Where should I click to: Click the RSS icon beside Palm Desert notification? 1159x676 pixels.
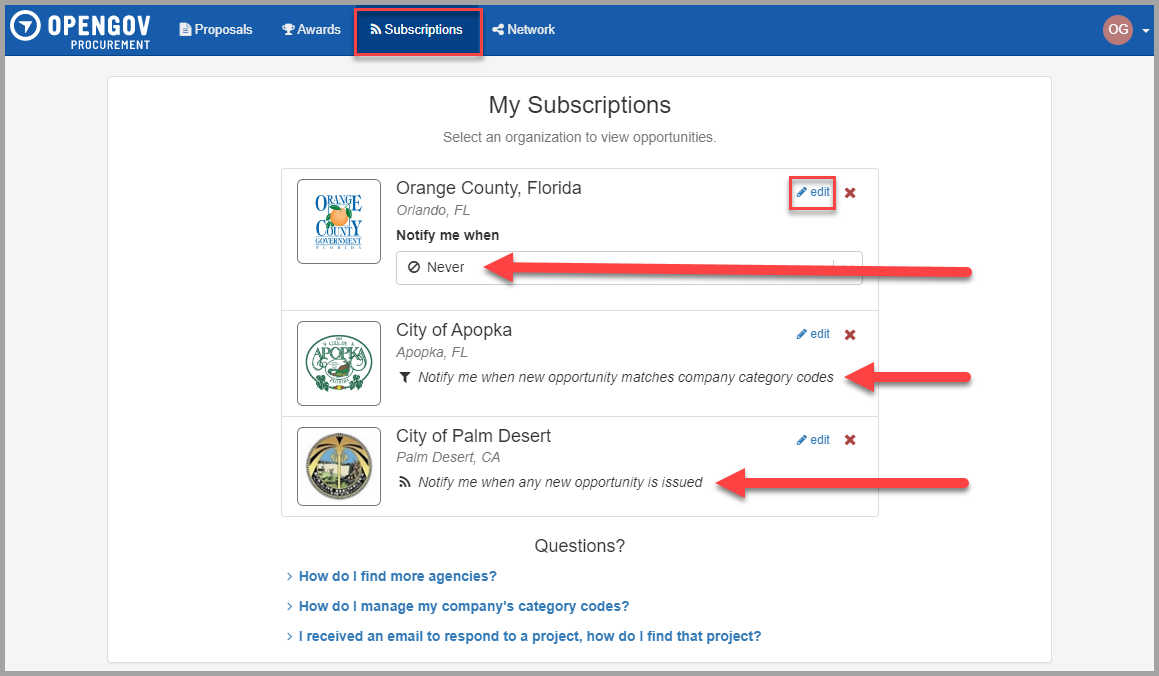(405, 482)
